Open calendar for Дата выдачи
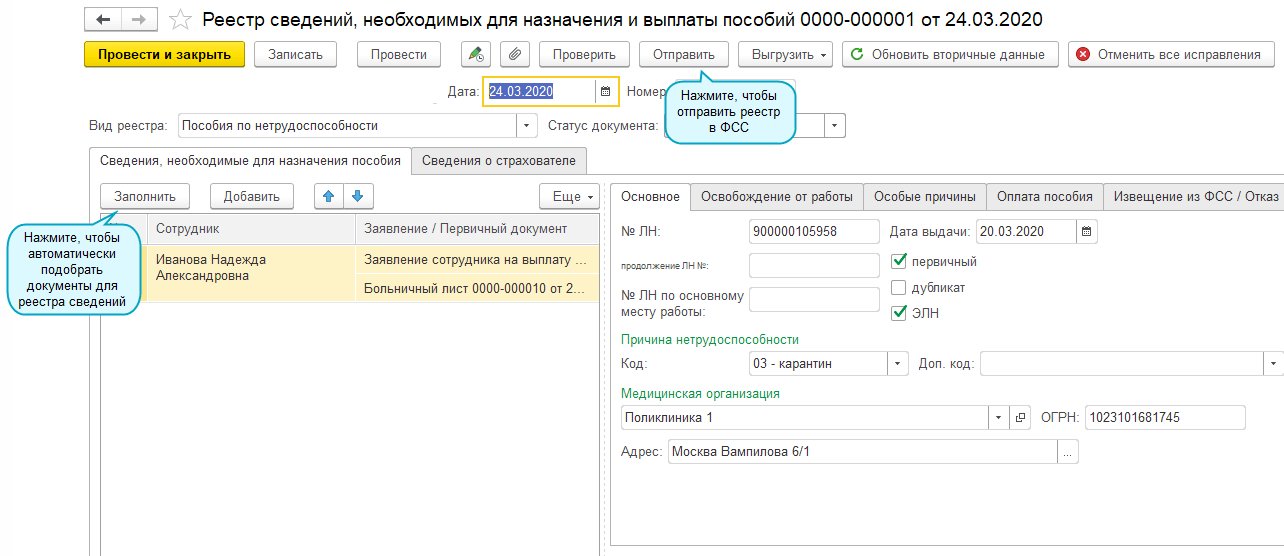 click(x=1086, y=232)
